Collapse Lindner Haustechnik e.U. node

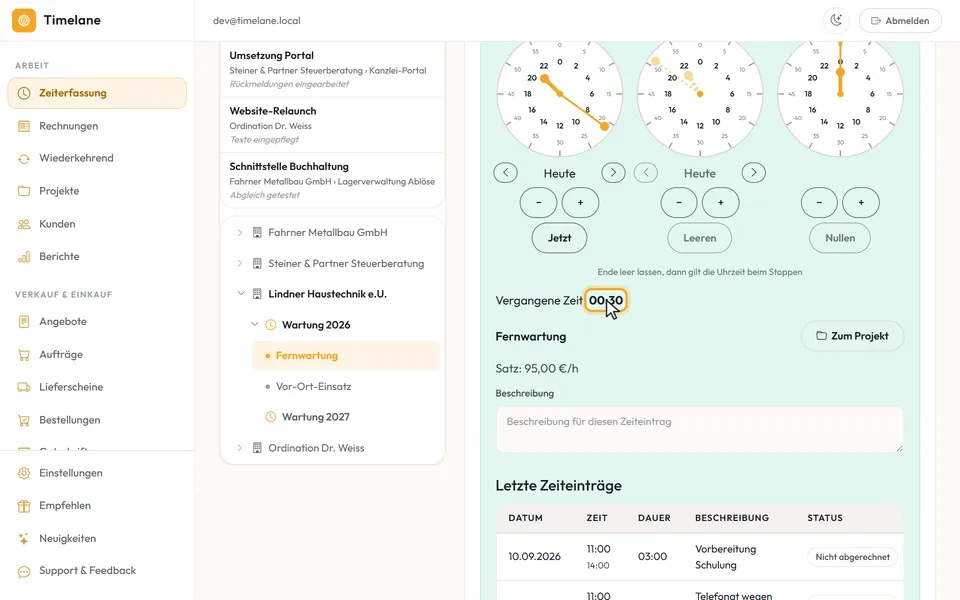coord(241,294)
